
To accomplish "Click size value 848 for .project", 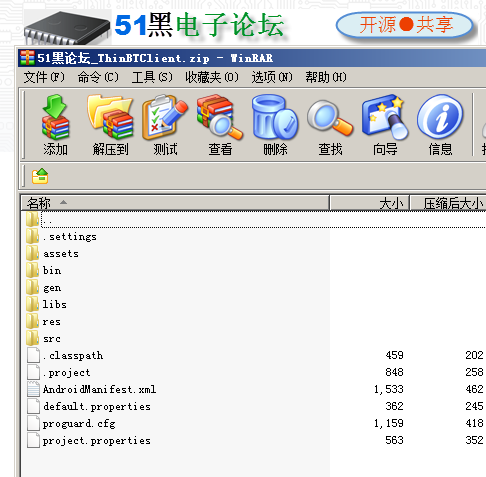I will [x=395, y=372].
